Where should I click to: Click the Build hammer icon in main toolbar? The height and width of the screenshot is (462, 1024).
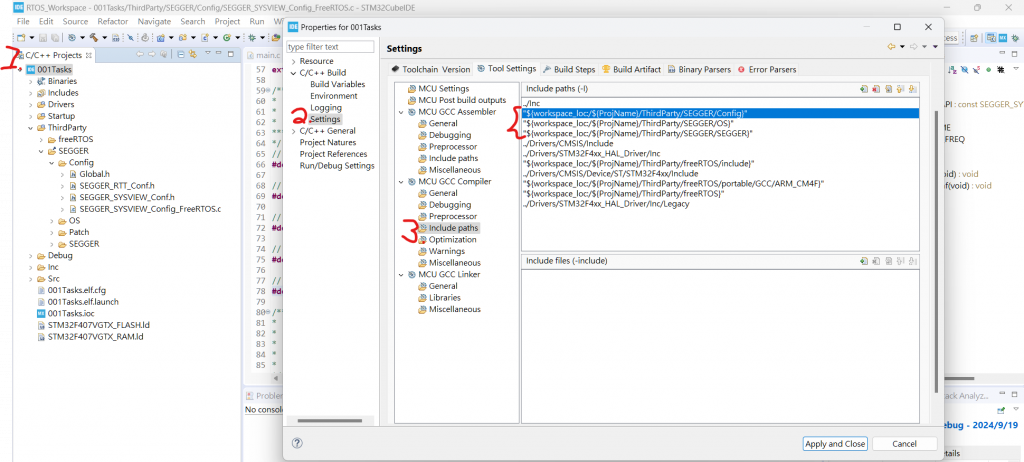(94, 38)
